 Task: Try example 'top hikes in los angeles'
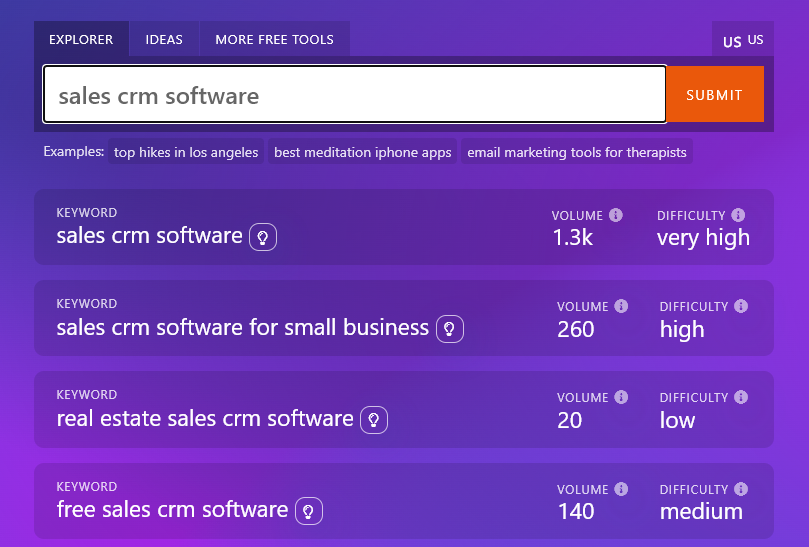(x=186, y=152)
